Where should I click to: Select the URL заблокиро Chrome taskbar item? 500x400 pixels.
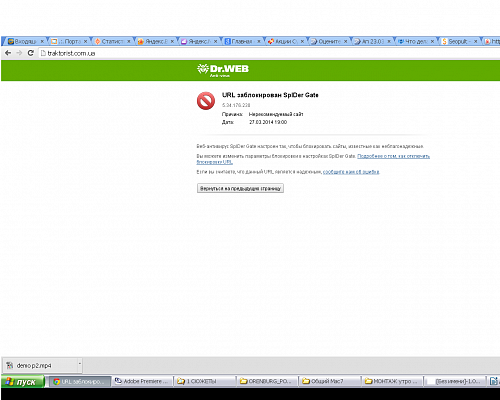(80, 381)
